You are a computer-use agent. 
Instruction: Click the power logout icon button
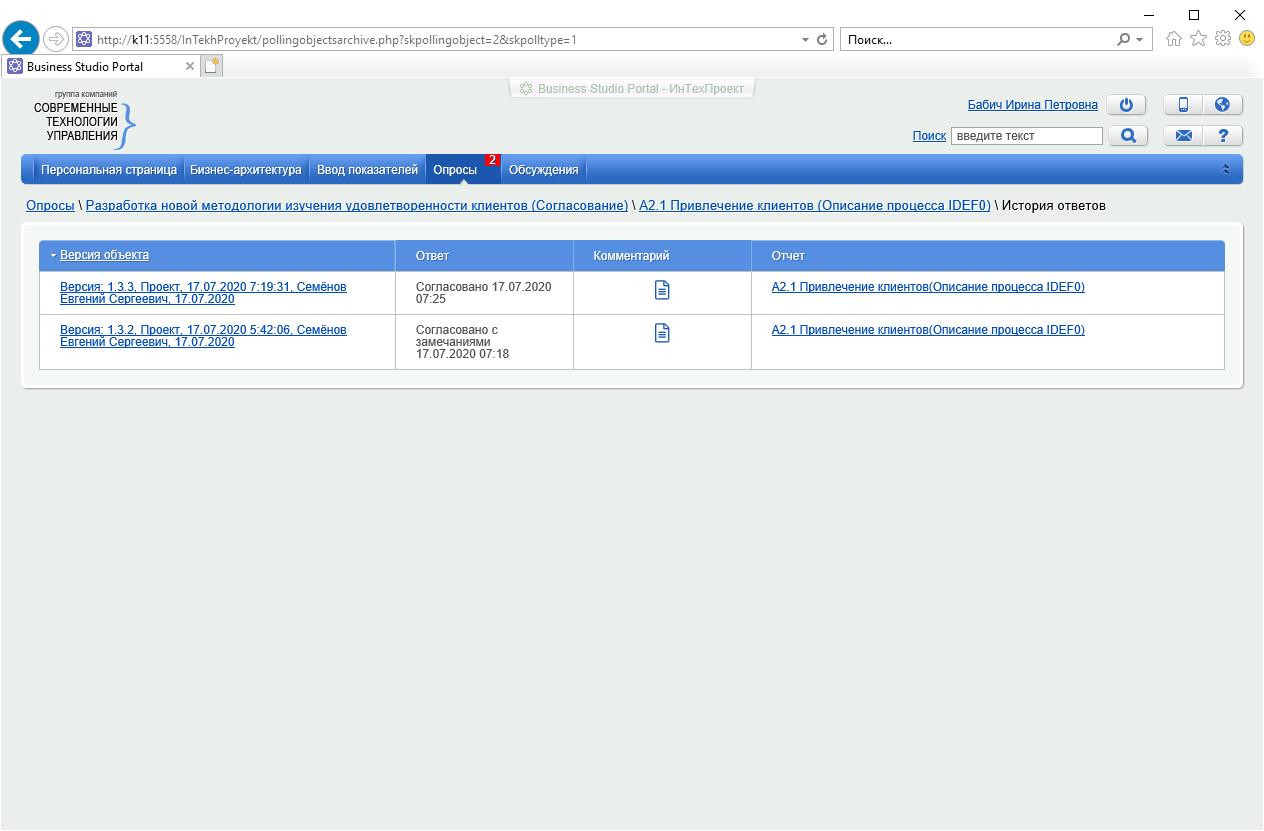pos(1126,105)
